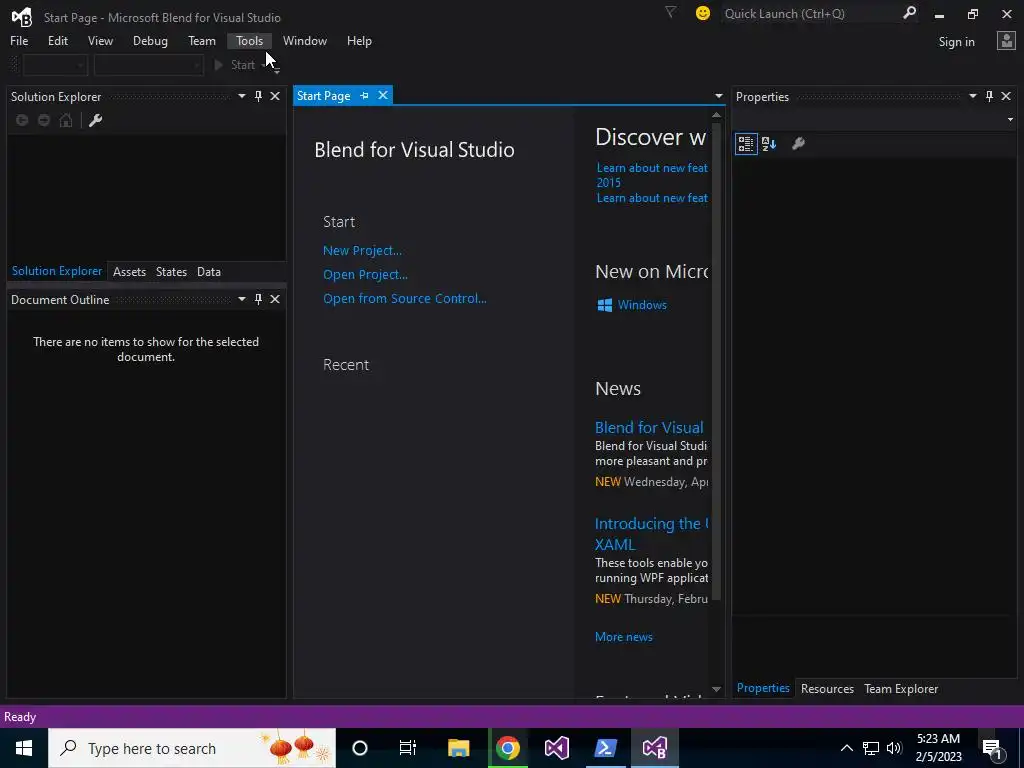The height and width of the screenshot is (768, 1024).
Task: Open the Tools menu
Action: tap(249, 41)
